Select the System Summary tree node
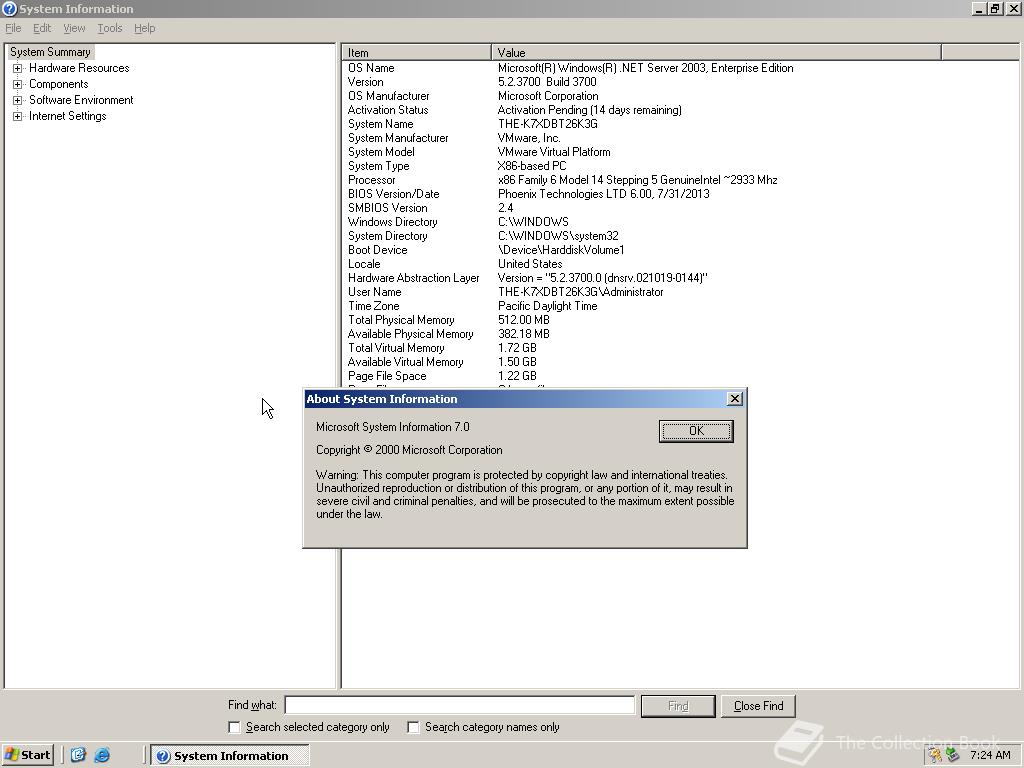The width and height of the screenshot is (1024, 768). point(50,52)
